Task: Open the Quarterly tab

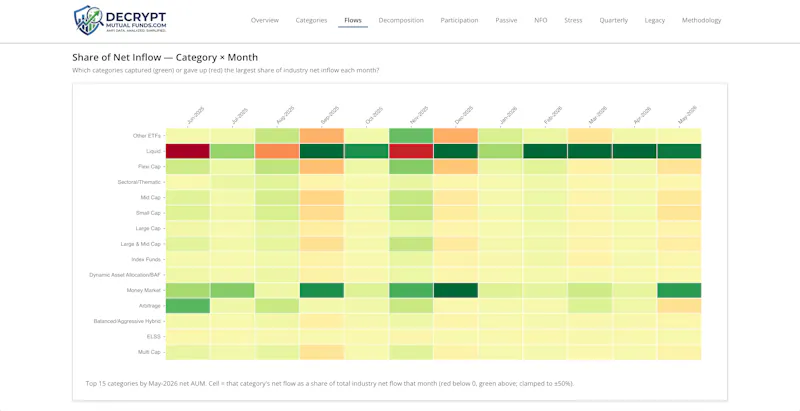Action: point(613,20)
